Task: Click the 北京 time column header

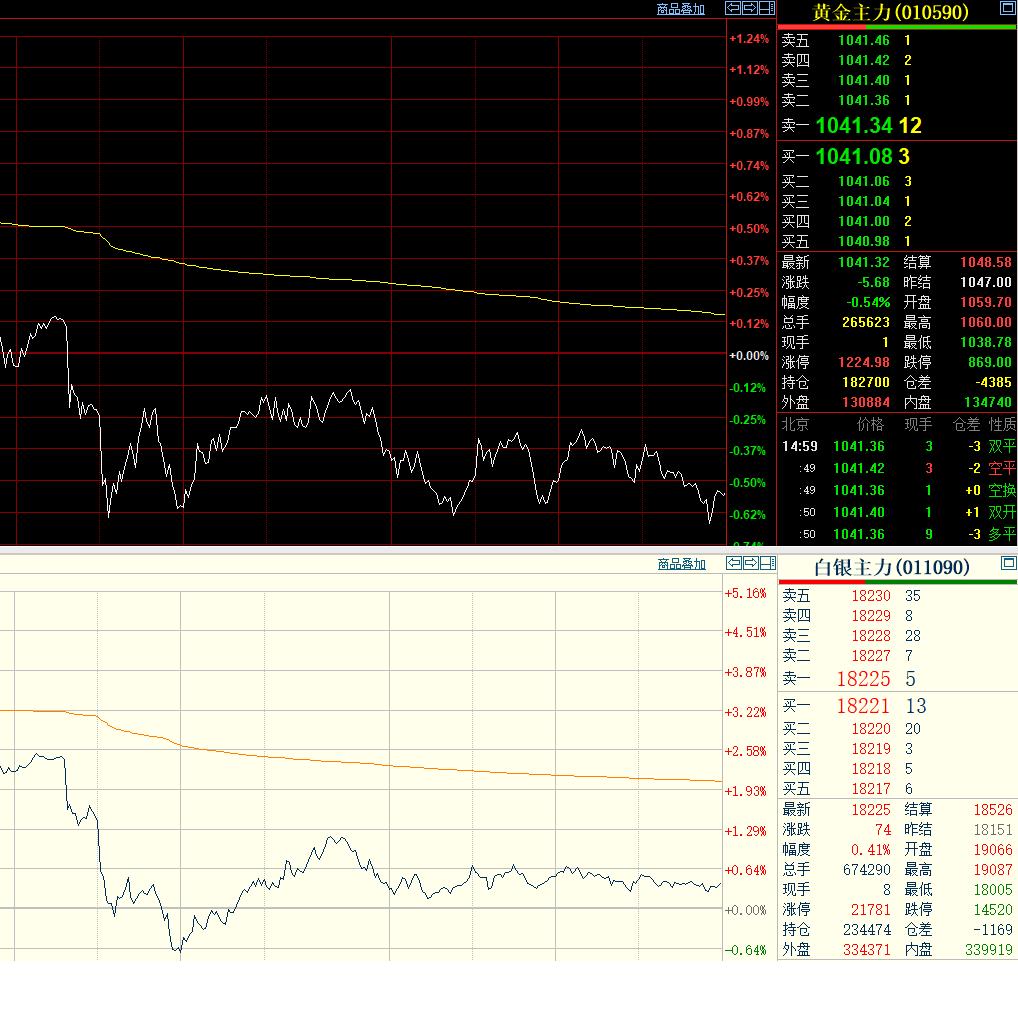Action: [795, 424]
